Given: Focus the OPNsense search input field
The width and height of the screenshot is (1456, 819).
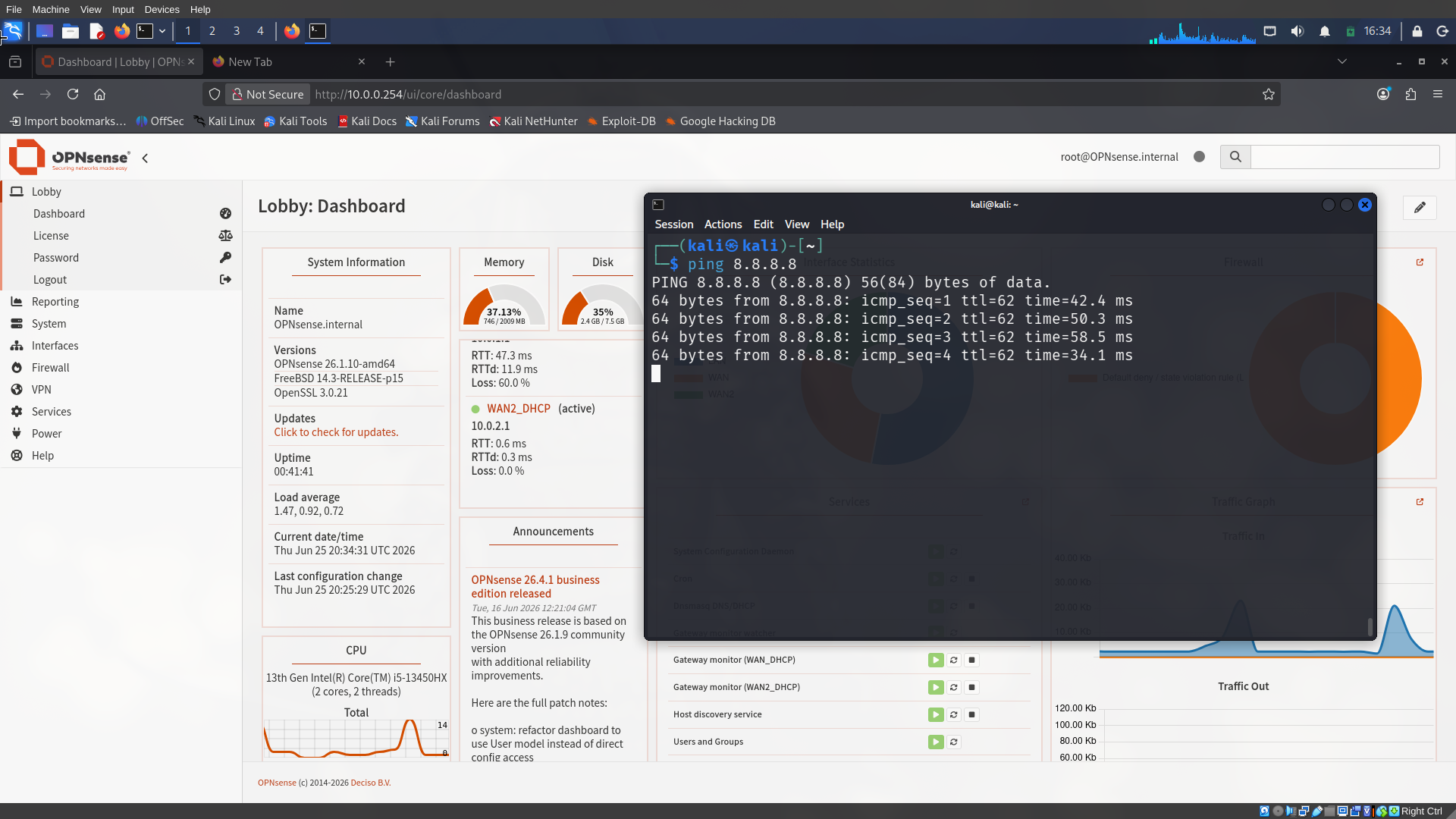Looking at the screenshot, I should 1345,157.
